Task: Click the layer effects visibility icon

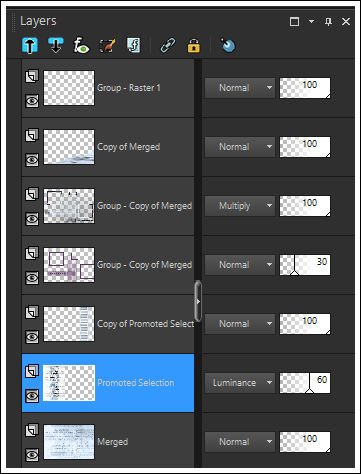Action: pyautogui.click(x=81, y=45)
